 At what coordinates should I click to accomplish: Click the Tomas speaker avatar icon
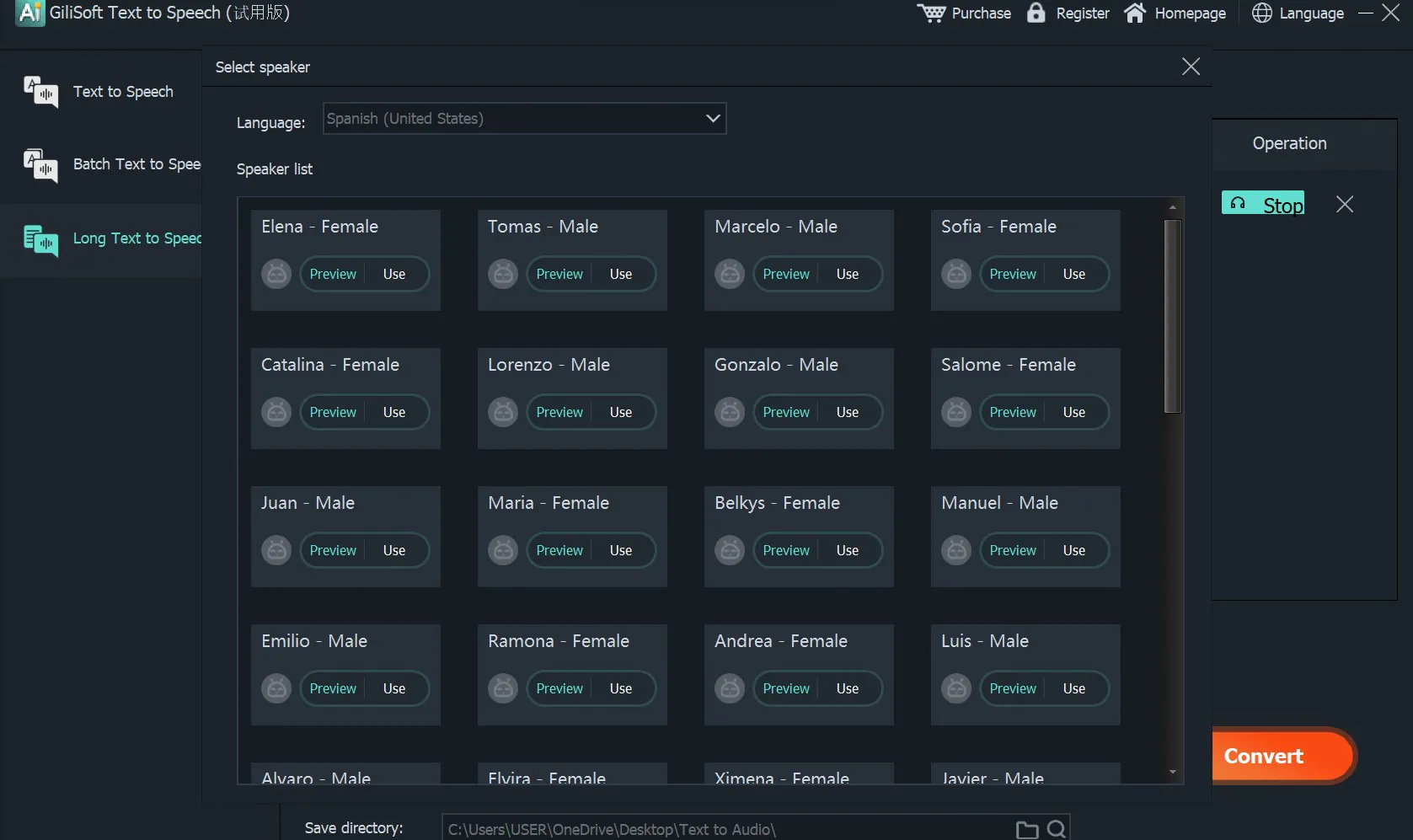[503, 274]
